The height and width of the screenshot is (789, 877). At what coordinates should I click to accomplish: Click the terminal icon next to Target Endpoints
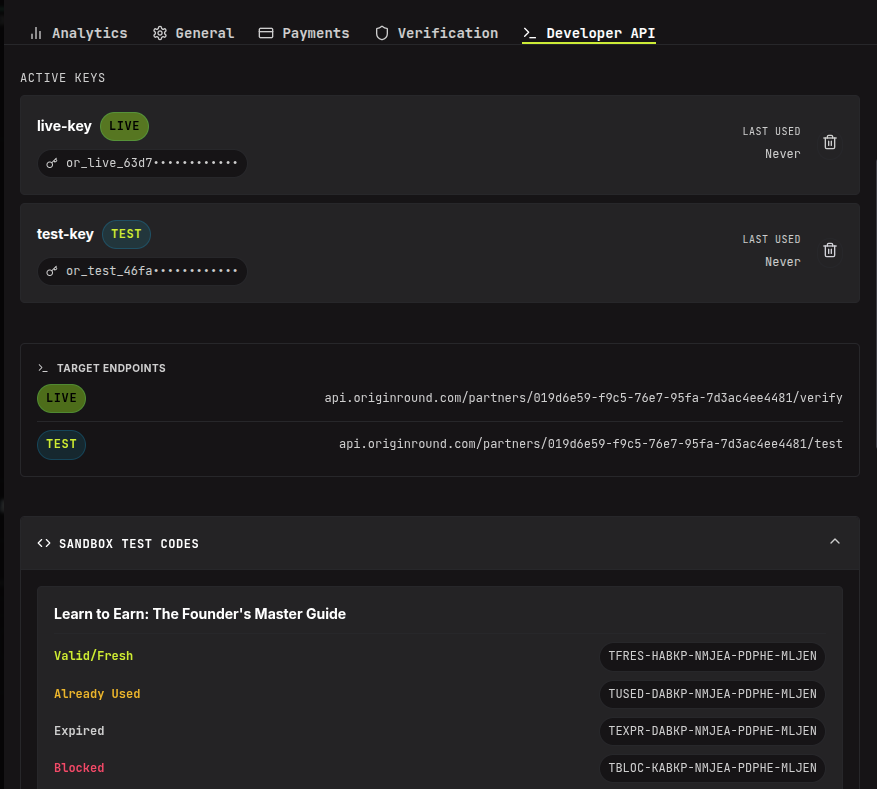click(43, 368)
